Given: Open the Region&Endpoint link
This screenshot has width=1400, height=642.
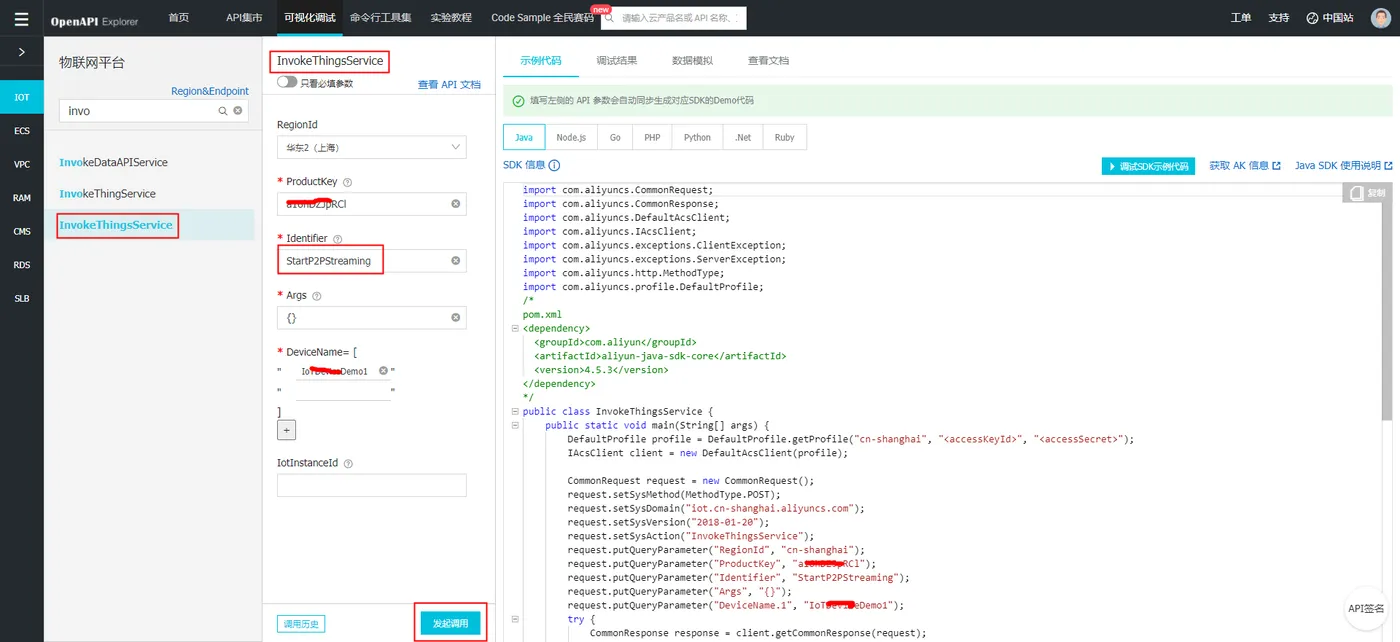Looking at the screenshot, I should (x=210, y=91).
